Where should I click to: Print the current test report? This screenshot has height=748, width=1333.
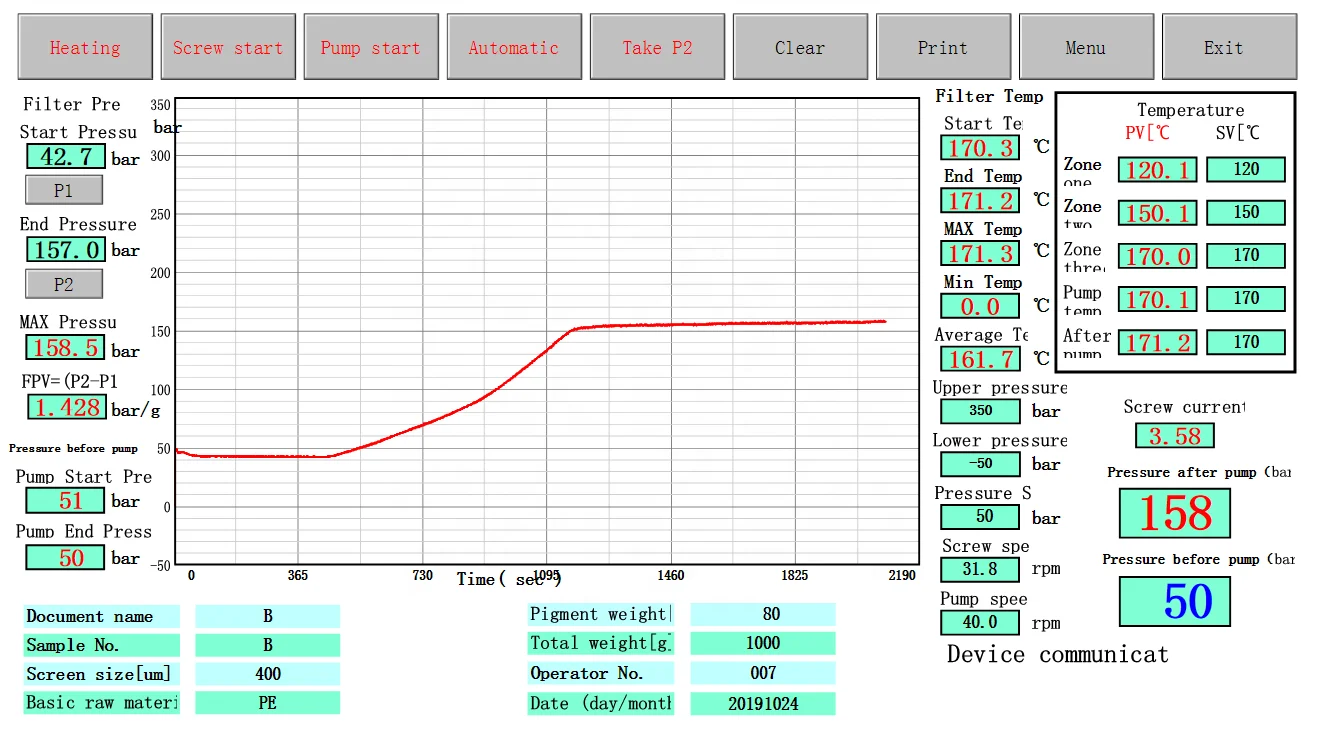click(x=943, y=46)
